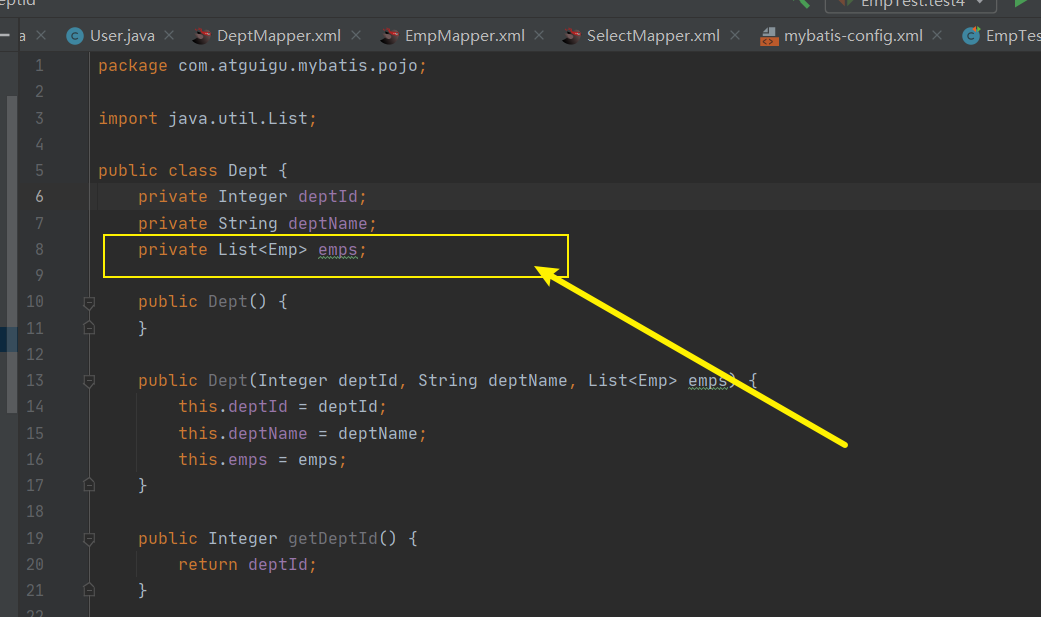Close the User.java tab
This screenshot has width=1041, height=617.
pyautogui.click(x=169, y=35)
